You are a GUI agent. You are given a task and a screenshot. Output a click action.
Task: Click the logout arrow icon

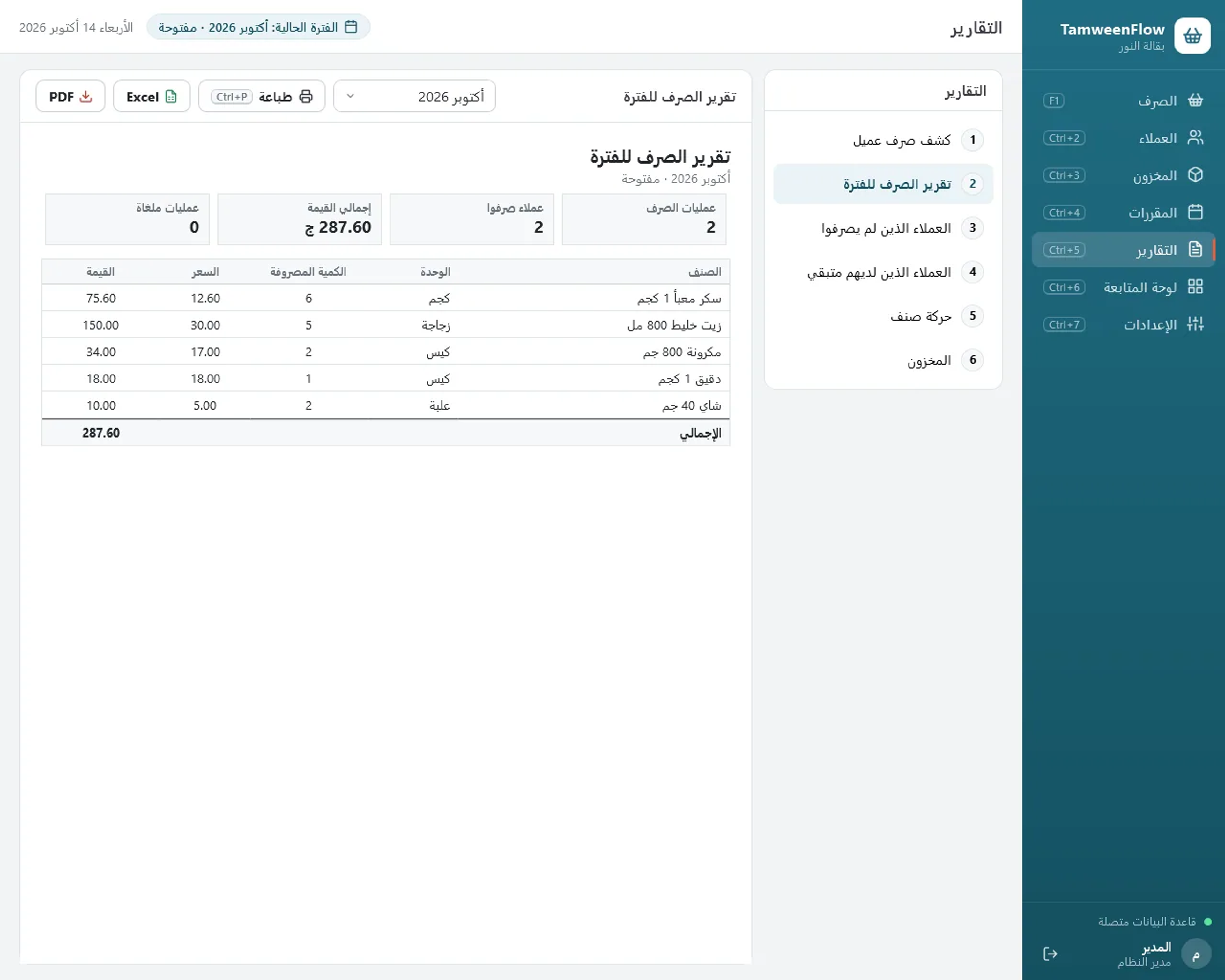pos(1051,954)
